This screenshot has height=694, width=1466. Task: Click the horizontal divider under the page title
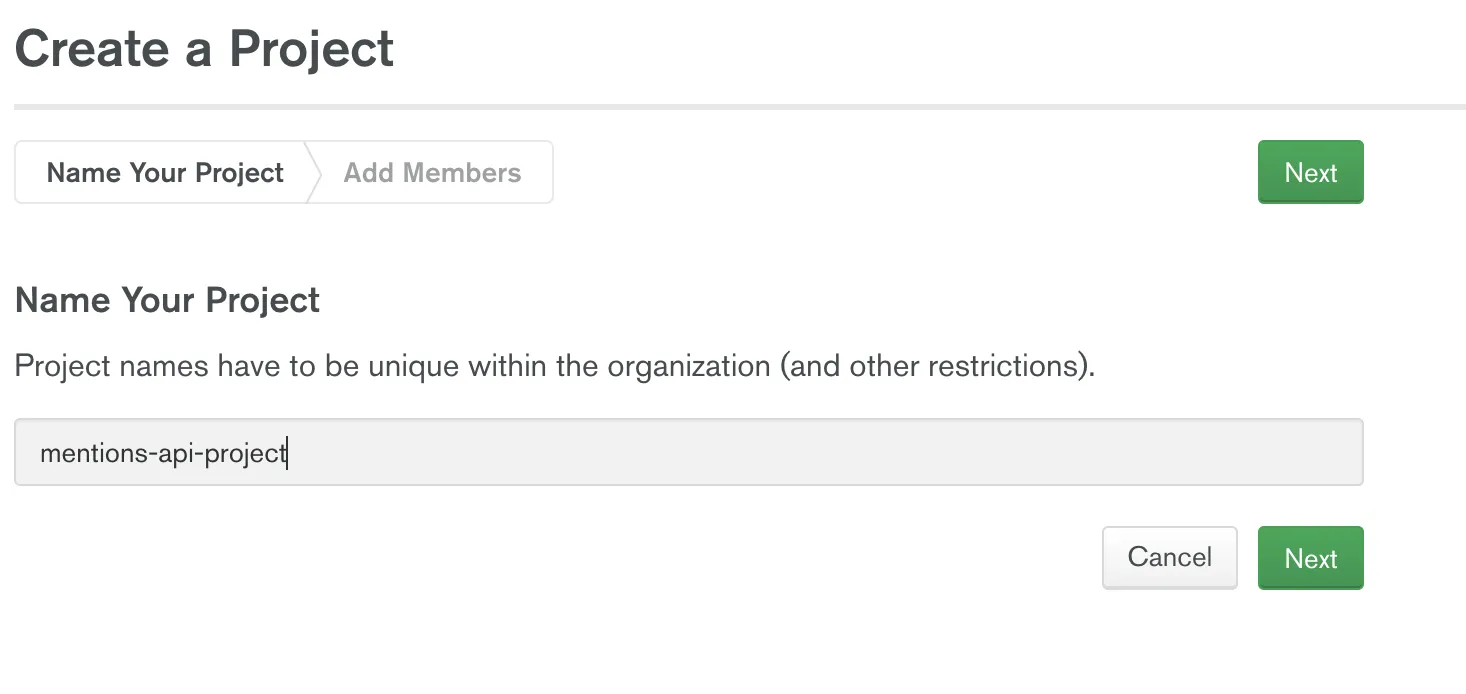740,106
